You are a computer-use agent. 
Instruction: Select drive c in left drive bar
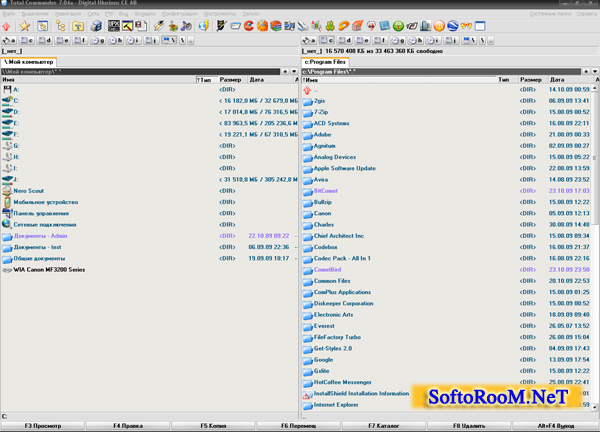(x=27, y=40)
